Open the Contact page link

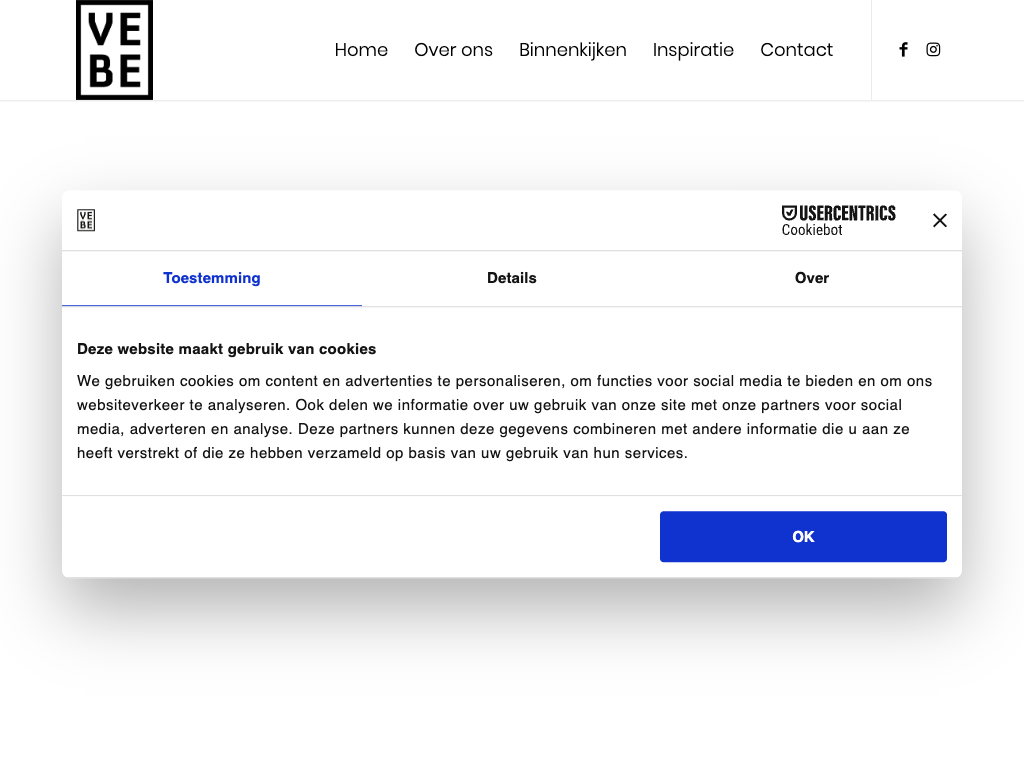pyautogui.click(x=796, y=50)
